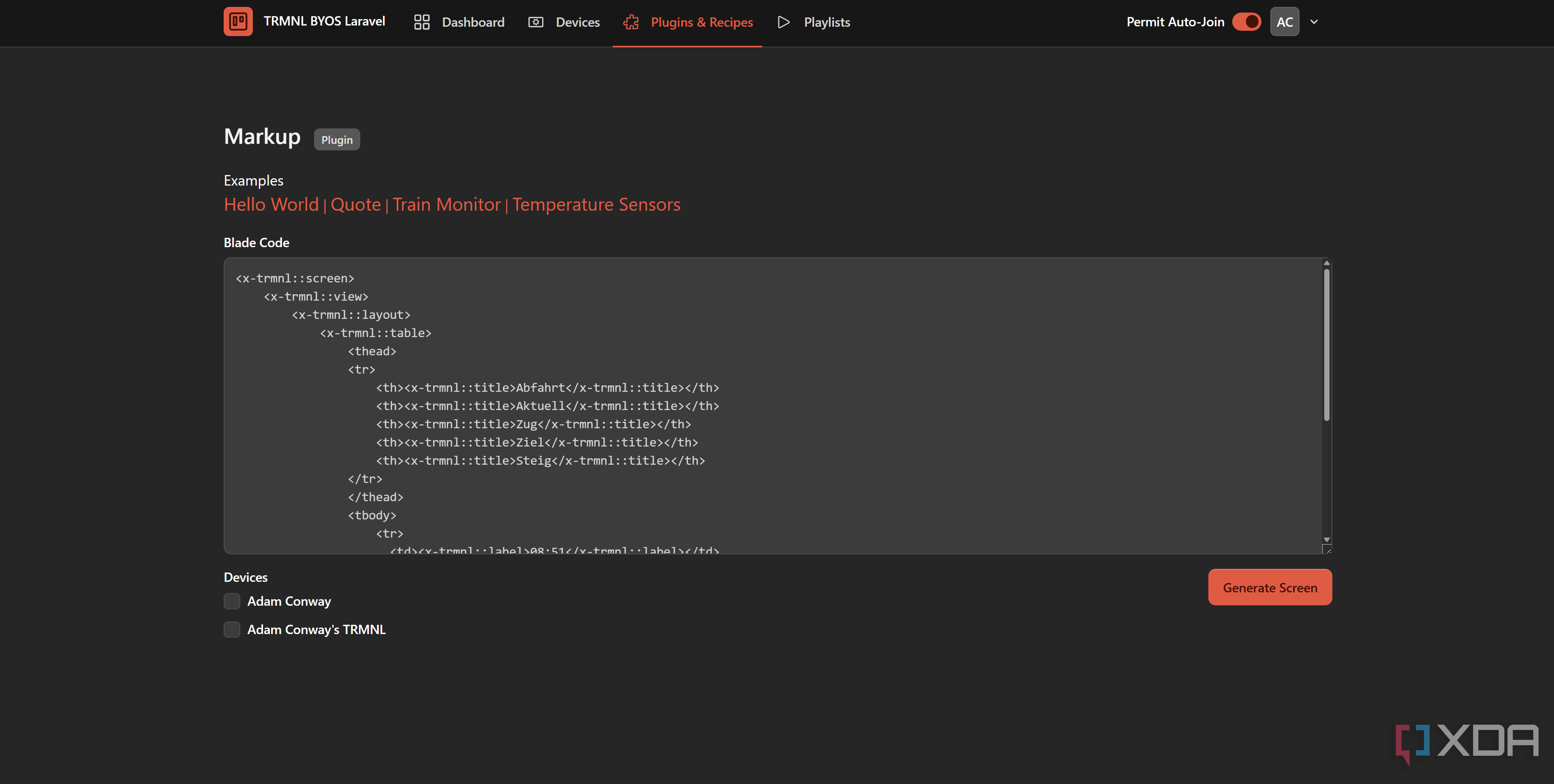Viewport: 1554px width, 784px height.
Task: Click the AC user avatar
Action: point(1285,22)
